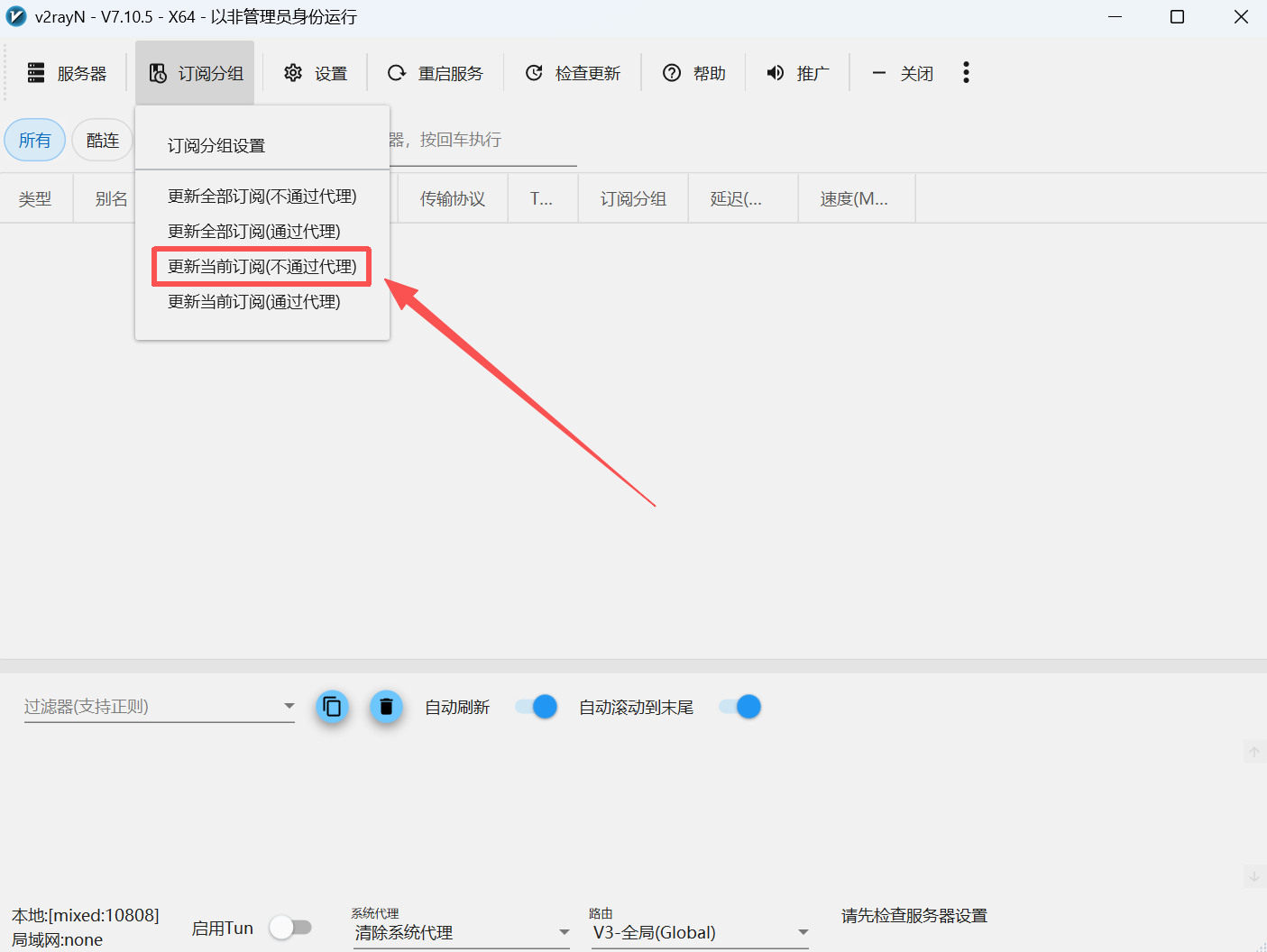
Task: Select the 酷连 group tab
Action: tap(103, 140)
